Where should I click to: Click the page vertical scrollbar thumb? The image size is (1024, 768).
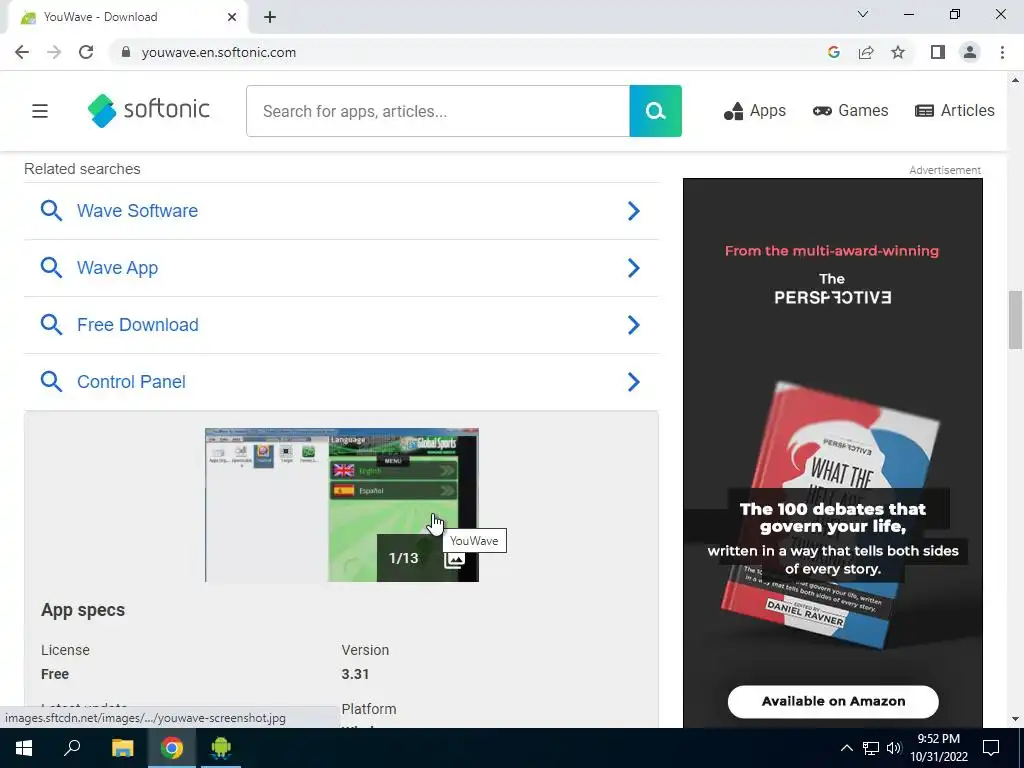coord(1015,319)
